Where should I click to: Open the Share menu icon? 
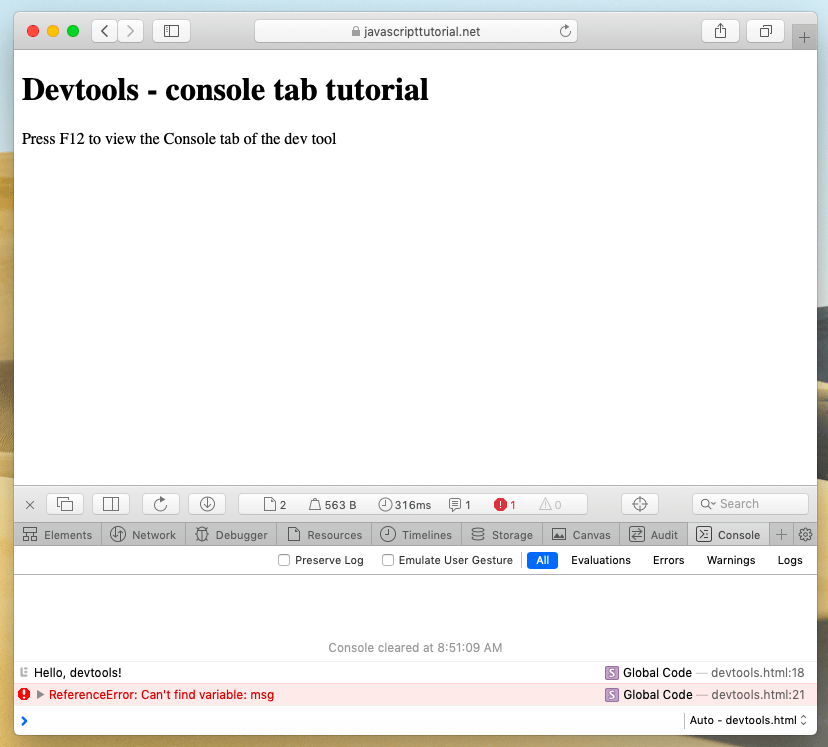pos(720,31)
